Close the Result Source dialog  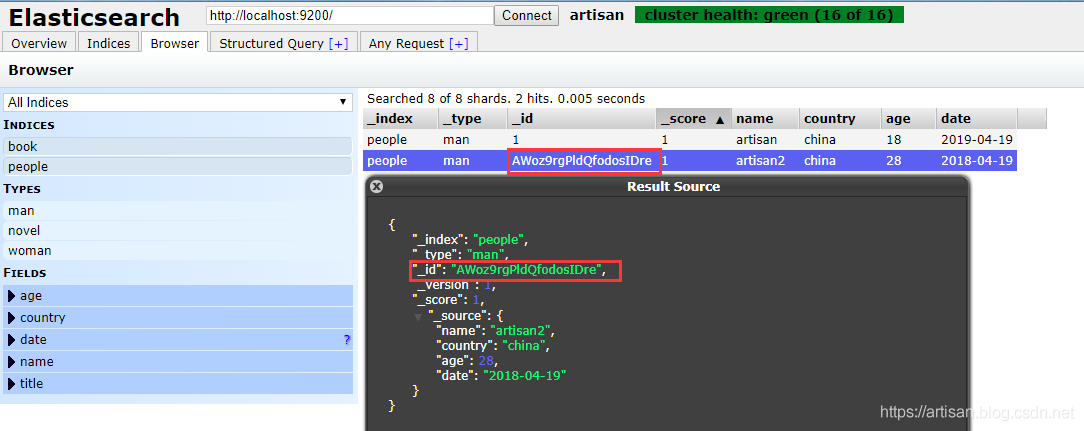tap(376, 186)
